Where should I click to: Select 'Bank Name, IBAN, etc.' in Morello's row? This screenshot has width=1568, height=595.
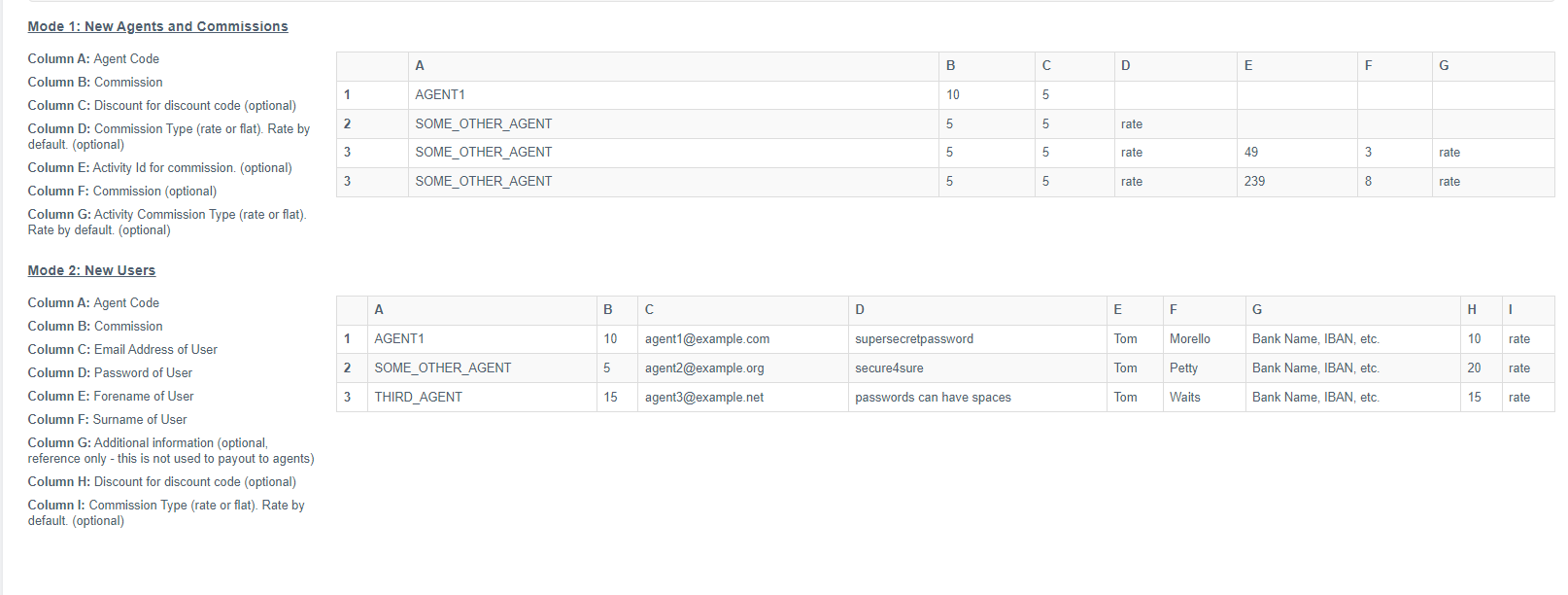(1315, 339)
